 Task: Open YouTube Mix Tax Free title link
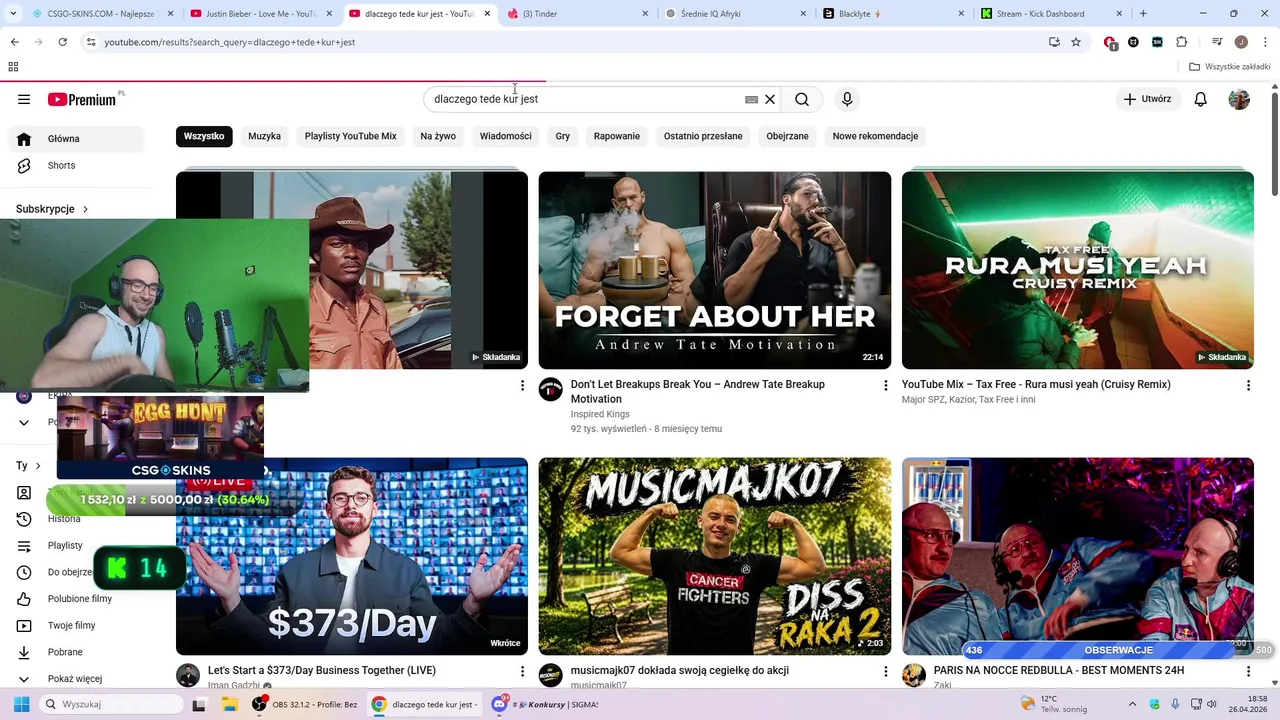[x=1036, y=384]
